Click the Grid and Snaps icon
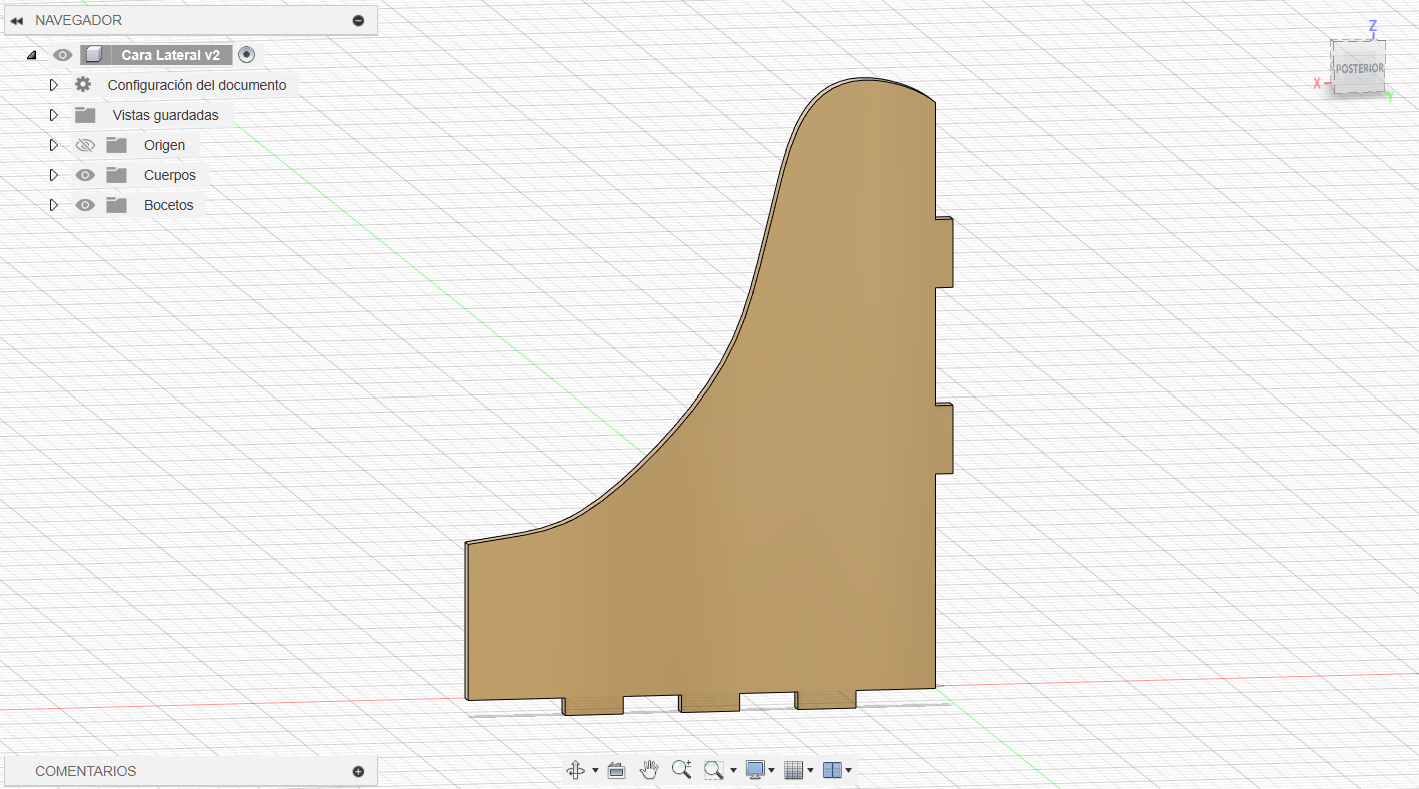This screenshot has width=1419, height=789. click(x=794, y=770)
